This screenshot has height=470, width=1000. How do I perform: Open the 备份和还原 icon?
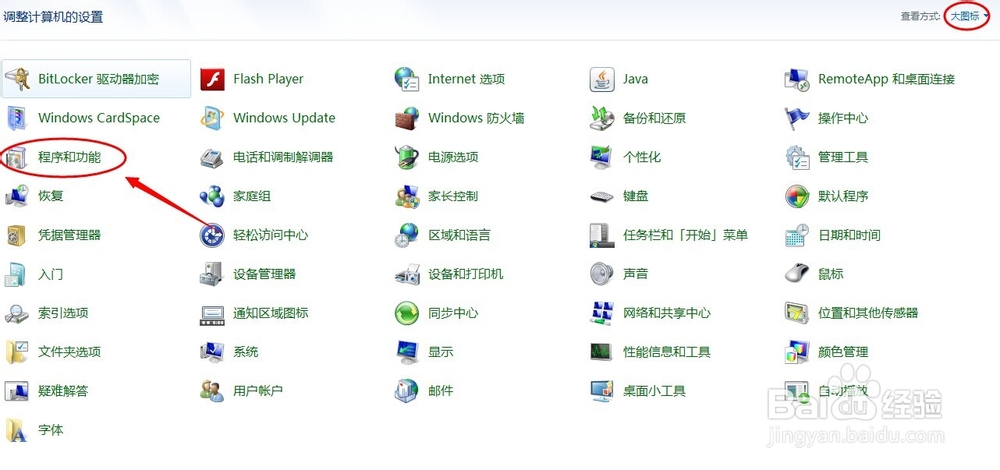[602, 119]
